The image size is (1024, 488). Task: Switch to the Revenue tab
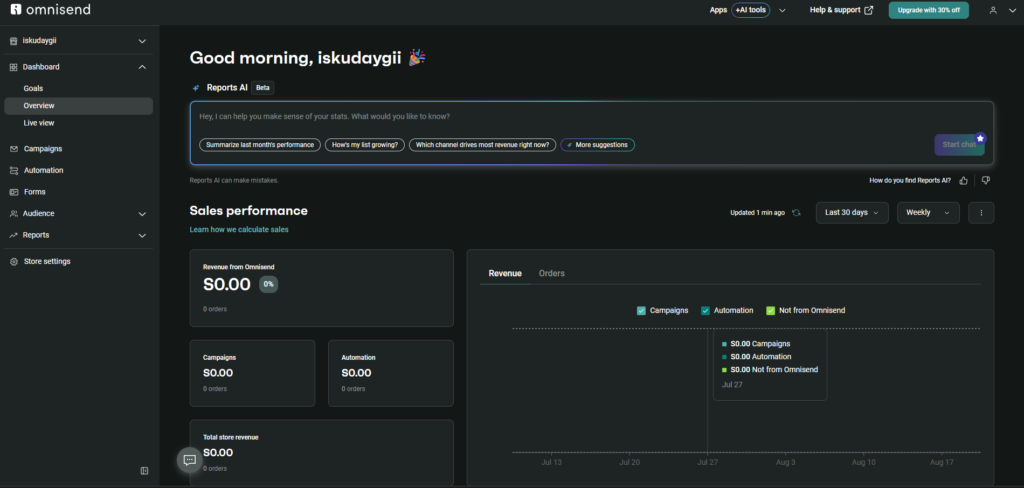click(x=505, y=273)
